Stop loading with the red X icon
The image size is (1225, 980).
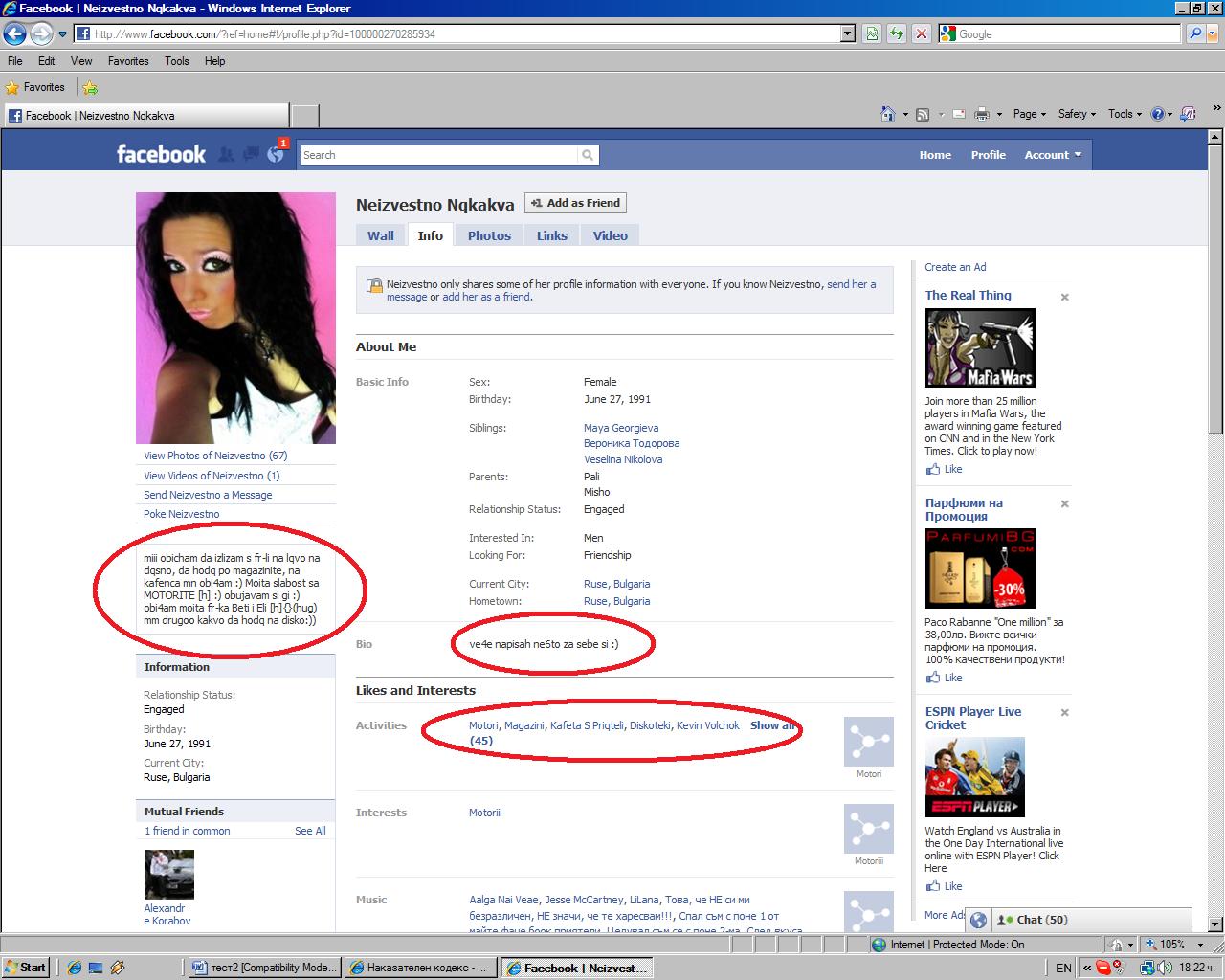(921, 33)
